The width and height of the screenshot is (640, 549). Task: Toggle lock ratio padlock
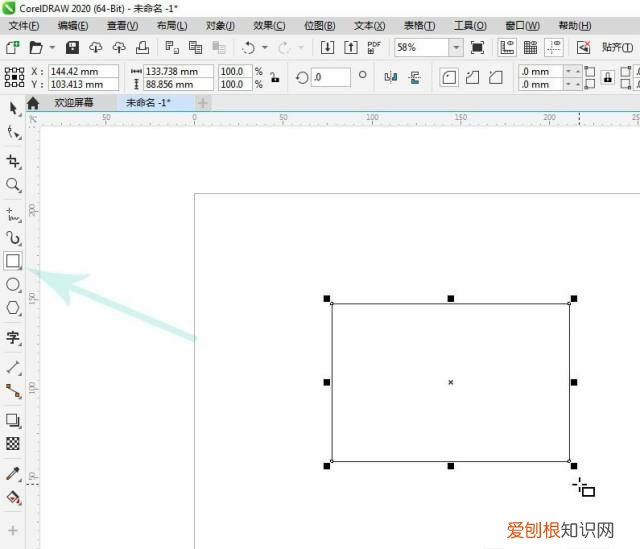275,78
